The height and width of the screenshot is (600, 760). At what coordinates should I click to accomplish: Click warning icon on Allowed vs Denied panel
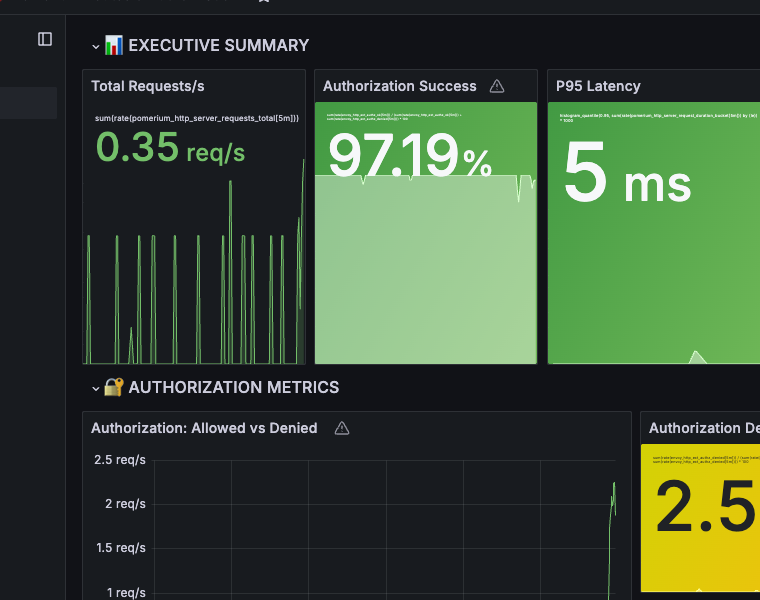342,428
